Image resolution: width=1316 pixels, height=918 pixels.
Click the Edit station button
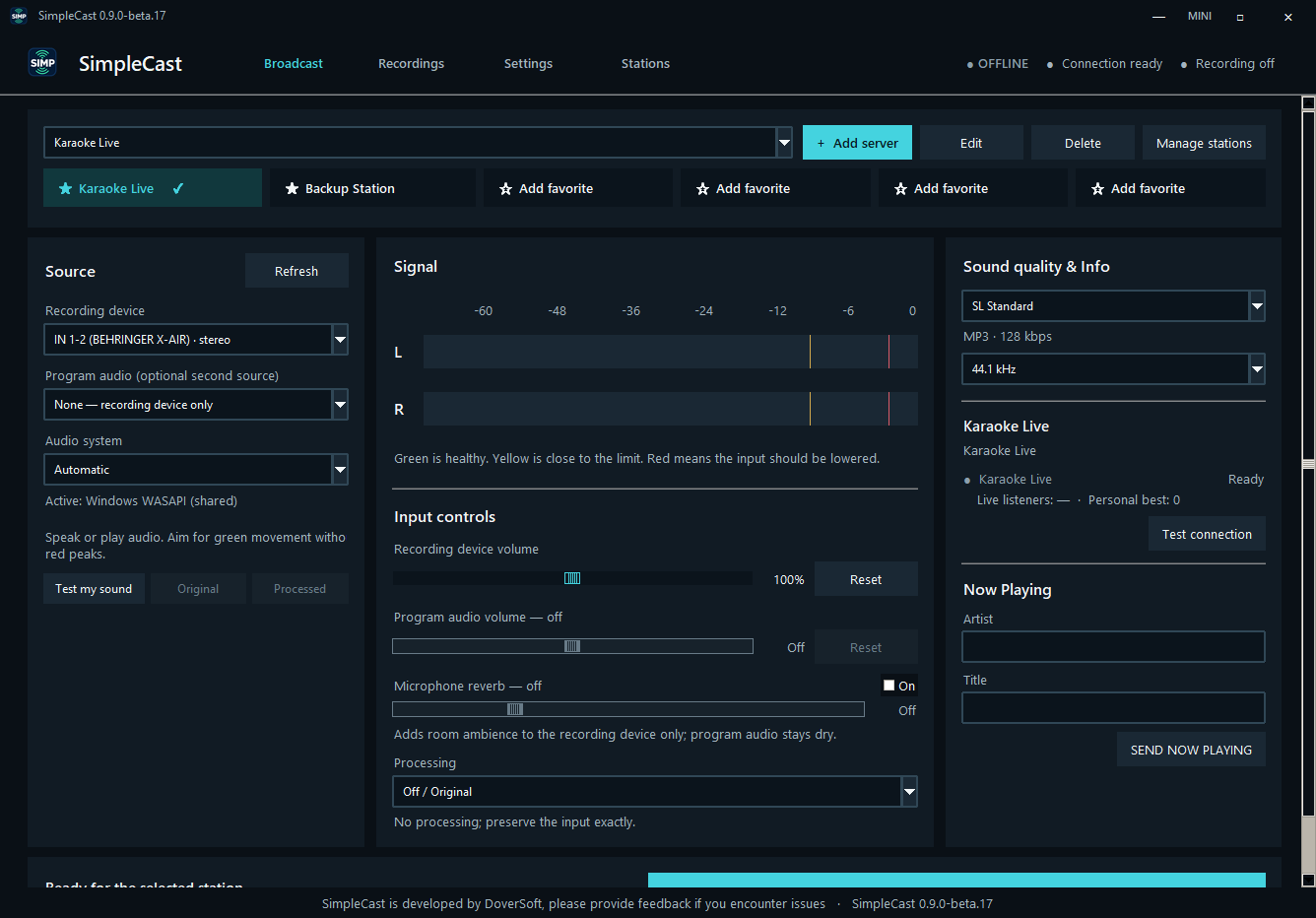point(971,143)
